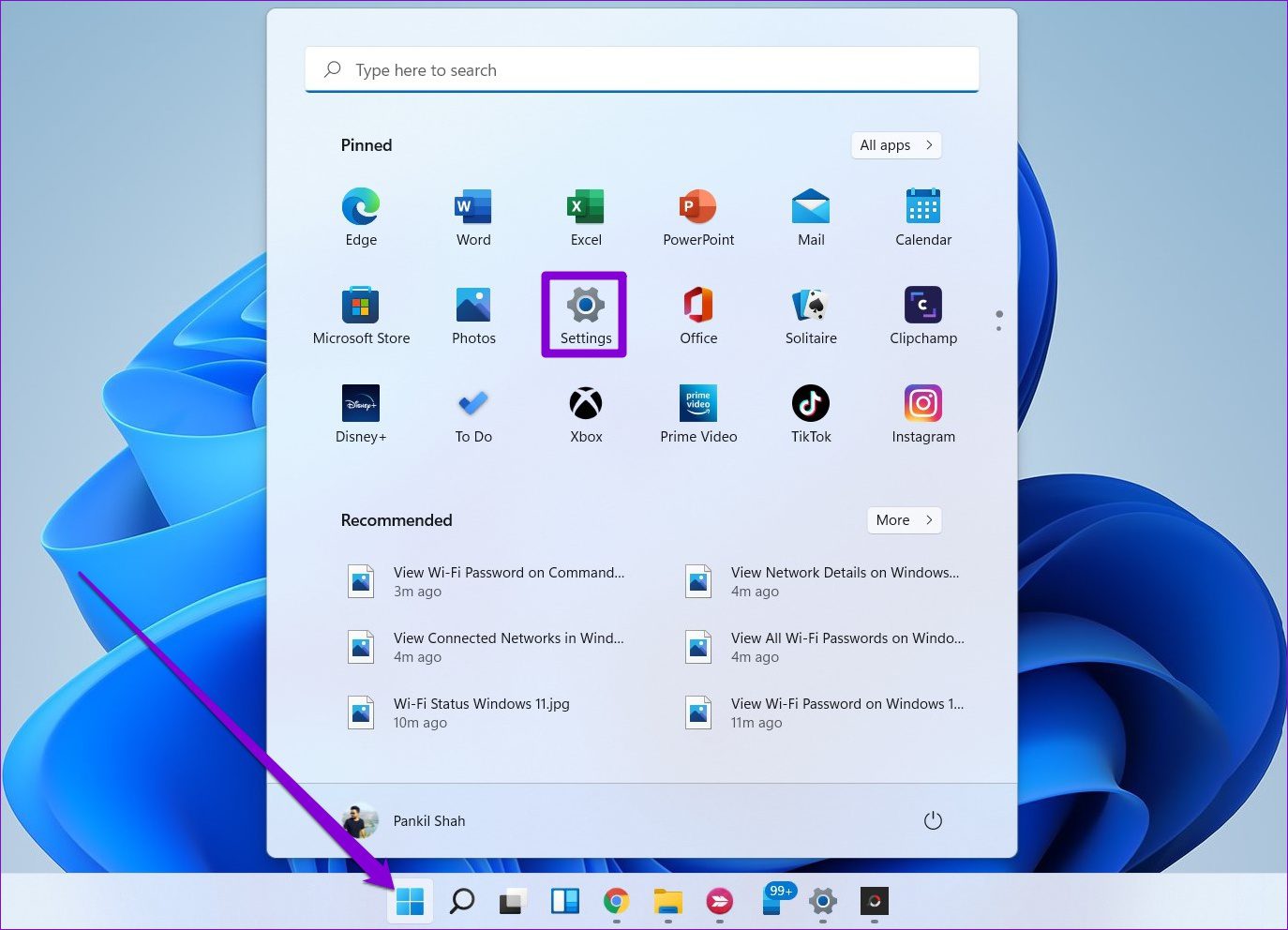The width and height of the screenshot is (1288, 930).
Task: Launch Disney+
Action: 361,412
